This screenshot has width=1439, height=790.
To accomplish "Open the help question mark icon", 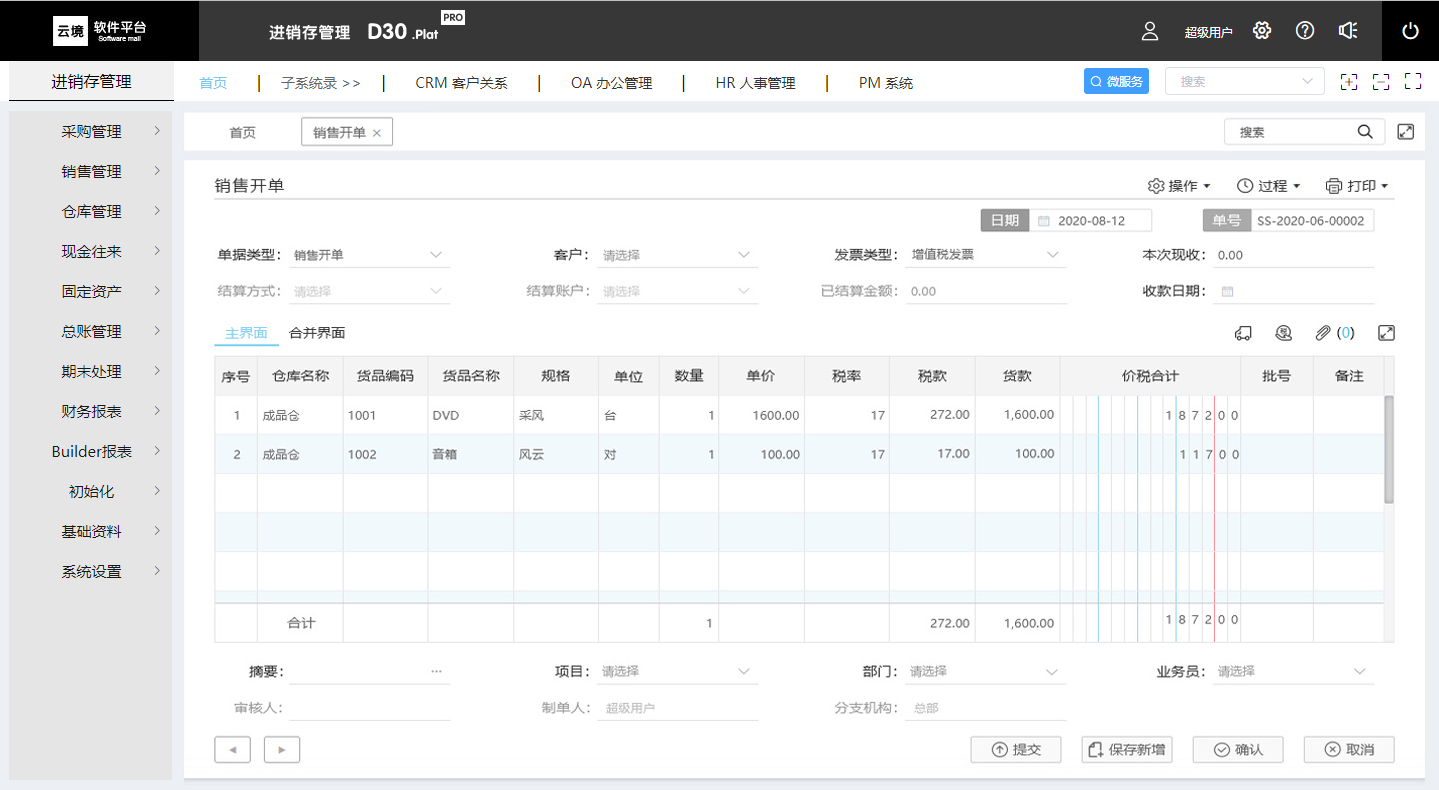I will point(1304,31).
